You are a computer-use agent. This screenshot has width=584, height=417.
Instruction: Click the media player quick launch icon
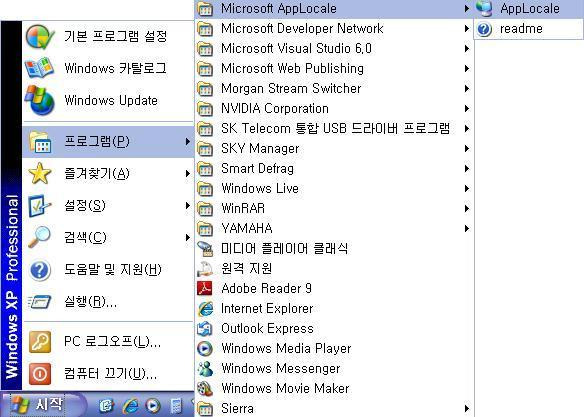pyautogui.click(x=153, y=405)
